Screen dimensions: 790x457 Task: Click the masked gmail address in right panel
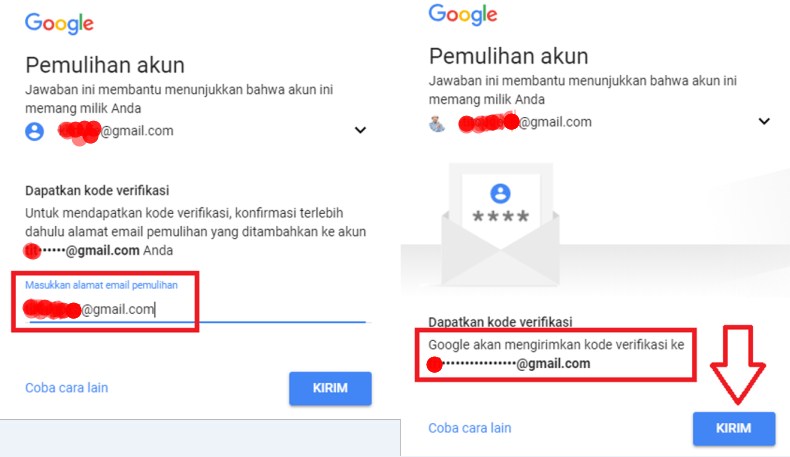click(508, 364)
